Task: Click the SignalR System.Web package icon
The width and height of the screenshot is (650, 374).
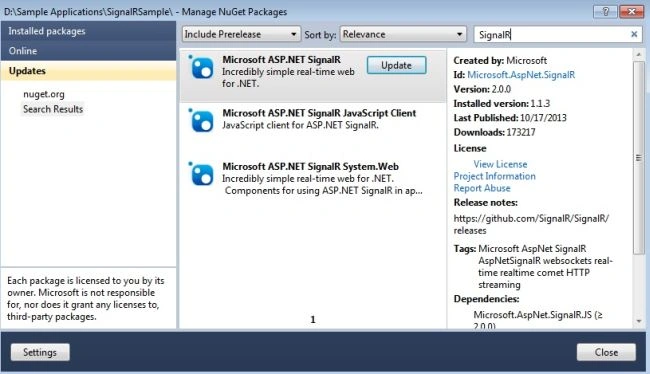Action: pos(201,174)
